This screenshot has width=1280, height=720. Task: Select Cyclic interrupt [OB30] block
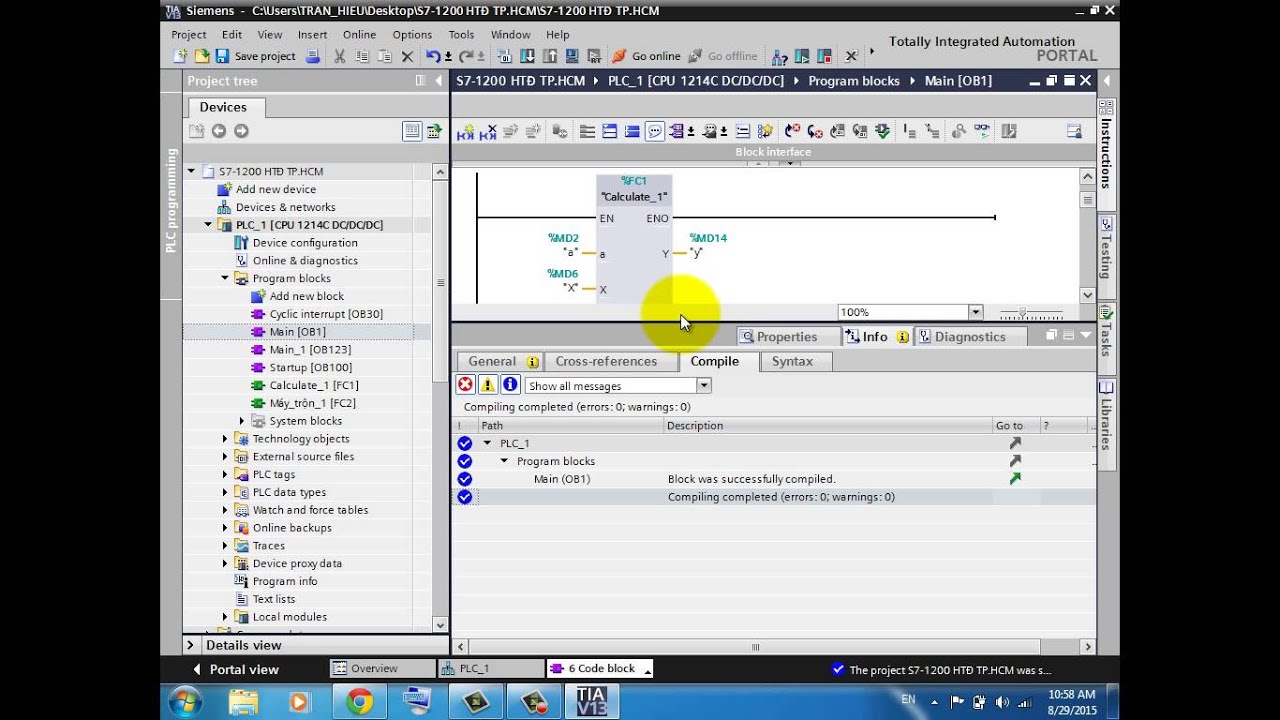tap(326, 314)
